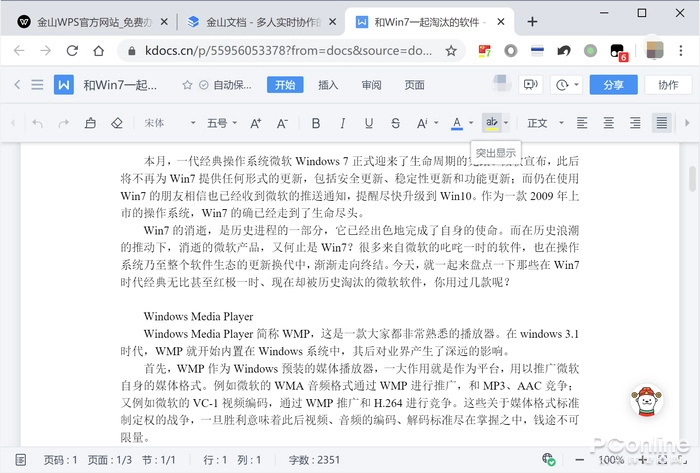The height and width of the screenshot is (473, 700).
Task: Open the 宋体 font family dropdown
Action: (170, 123)
